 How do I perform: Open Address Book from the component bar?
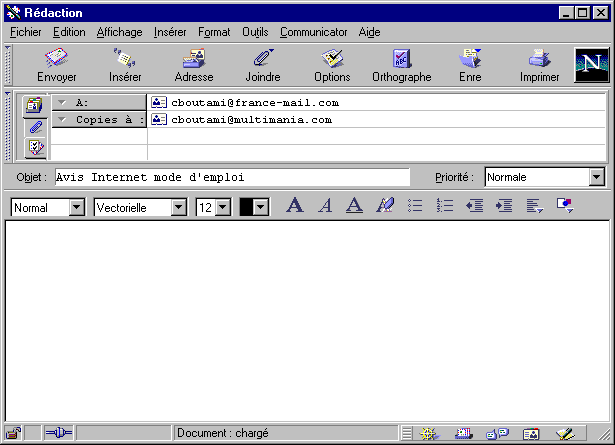(x=531, y=434)
